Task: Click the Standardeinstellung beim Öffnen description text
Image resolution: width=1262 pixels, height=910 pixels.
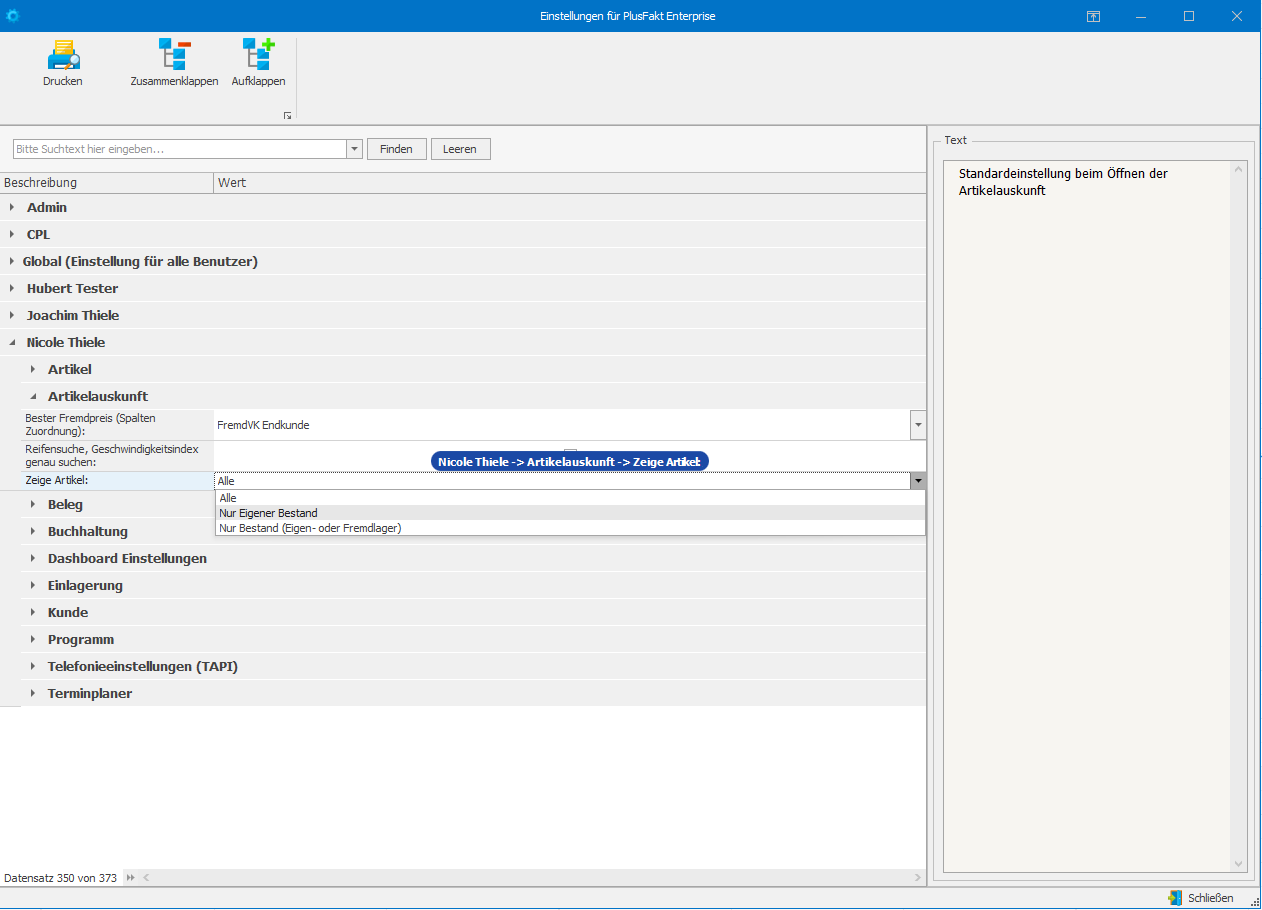Action: (1063, 182)
